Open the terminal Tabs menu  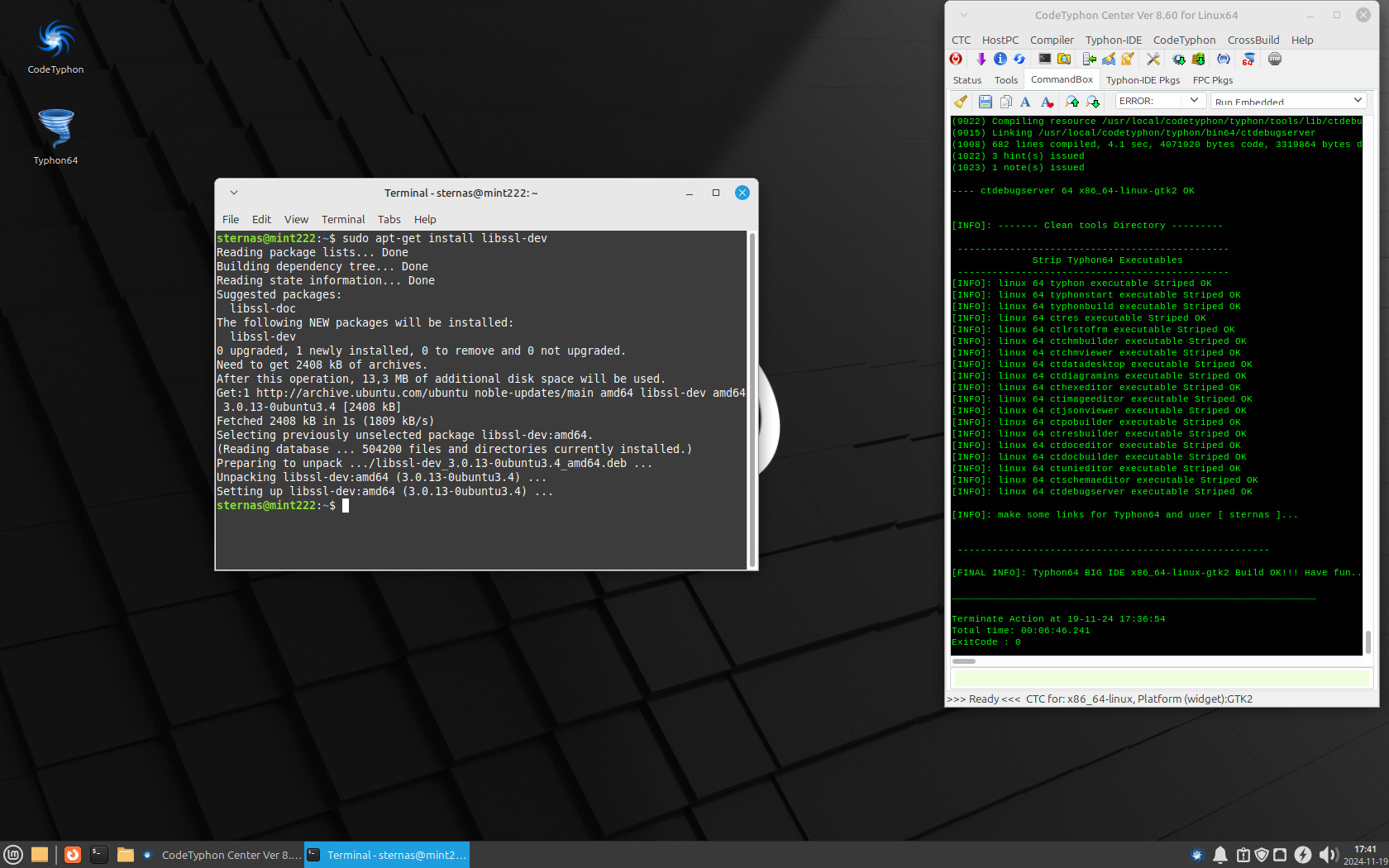coord(389,219)
